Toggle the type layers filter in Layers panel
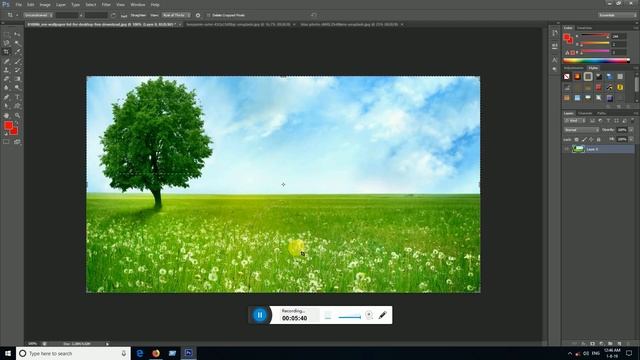 pos(608,121)
